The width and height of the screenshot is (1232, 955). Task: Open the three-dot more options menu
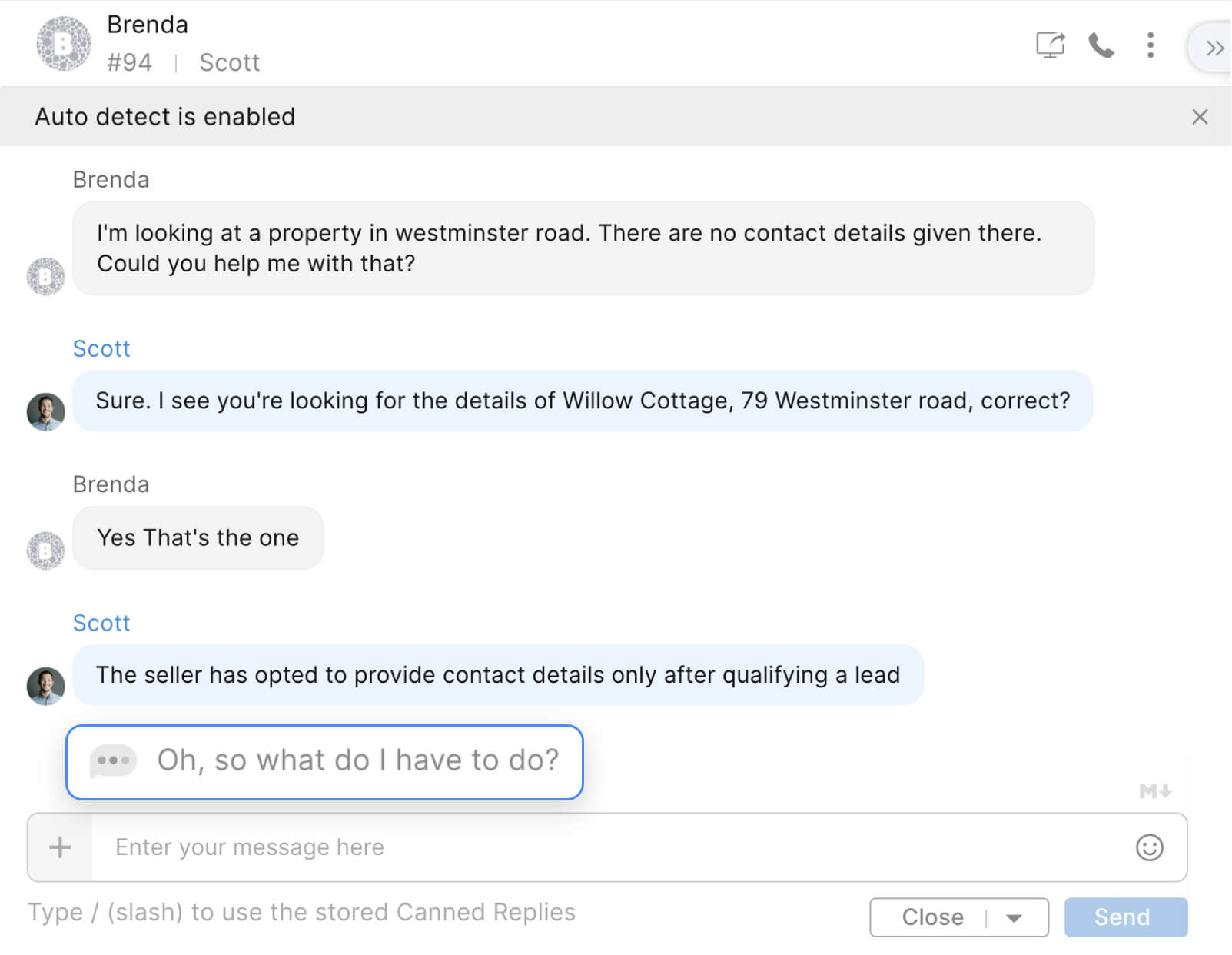tap(1150, 45)
